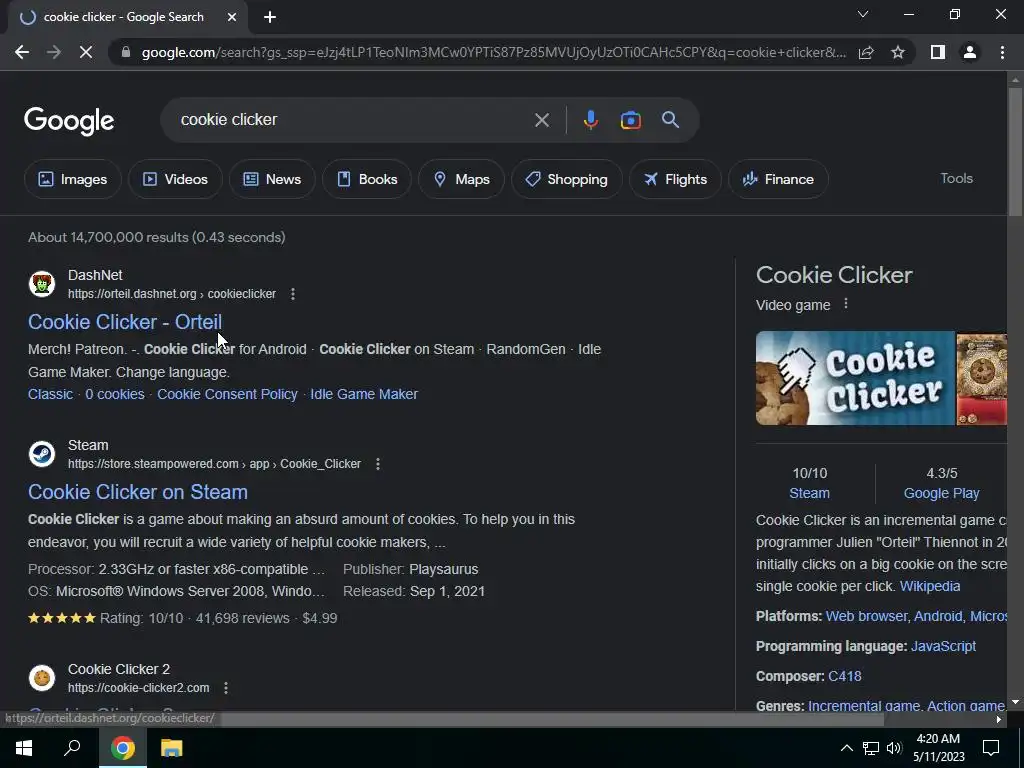Open Chrome side panel icon

coord(938,52)
